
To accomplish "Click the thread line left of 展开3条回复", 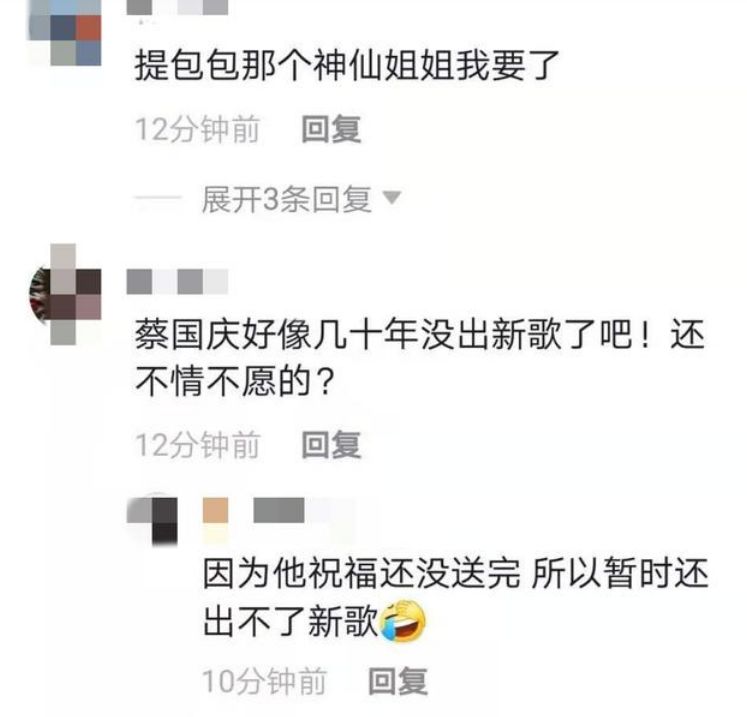I will [158, 198].
